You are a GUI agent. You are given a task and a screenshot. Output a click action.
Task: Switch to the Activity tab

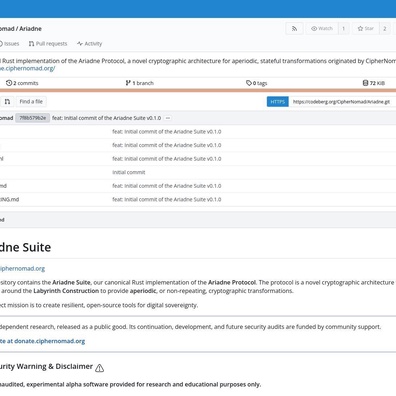(x=89, y=44)
